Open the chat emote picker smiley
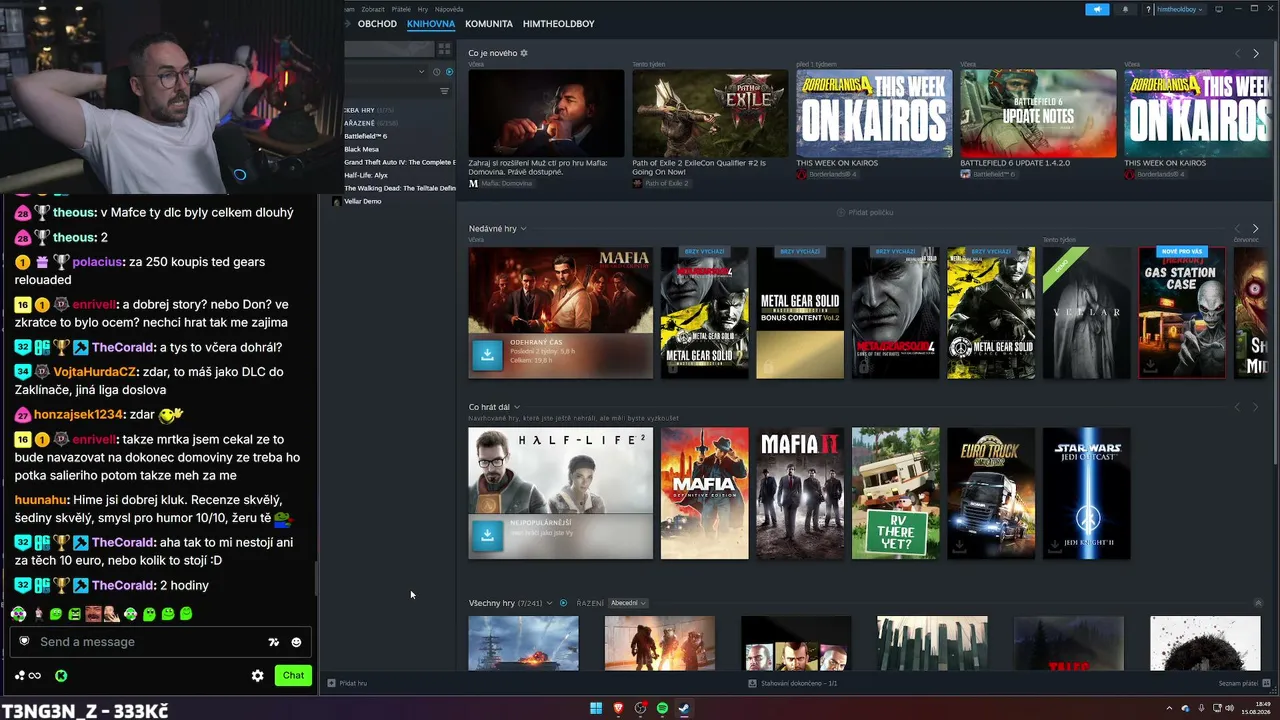1280x720 pixels. (296, 642)
